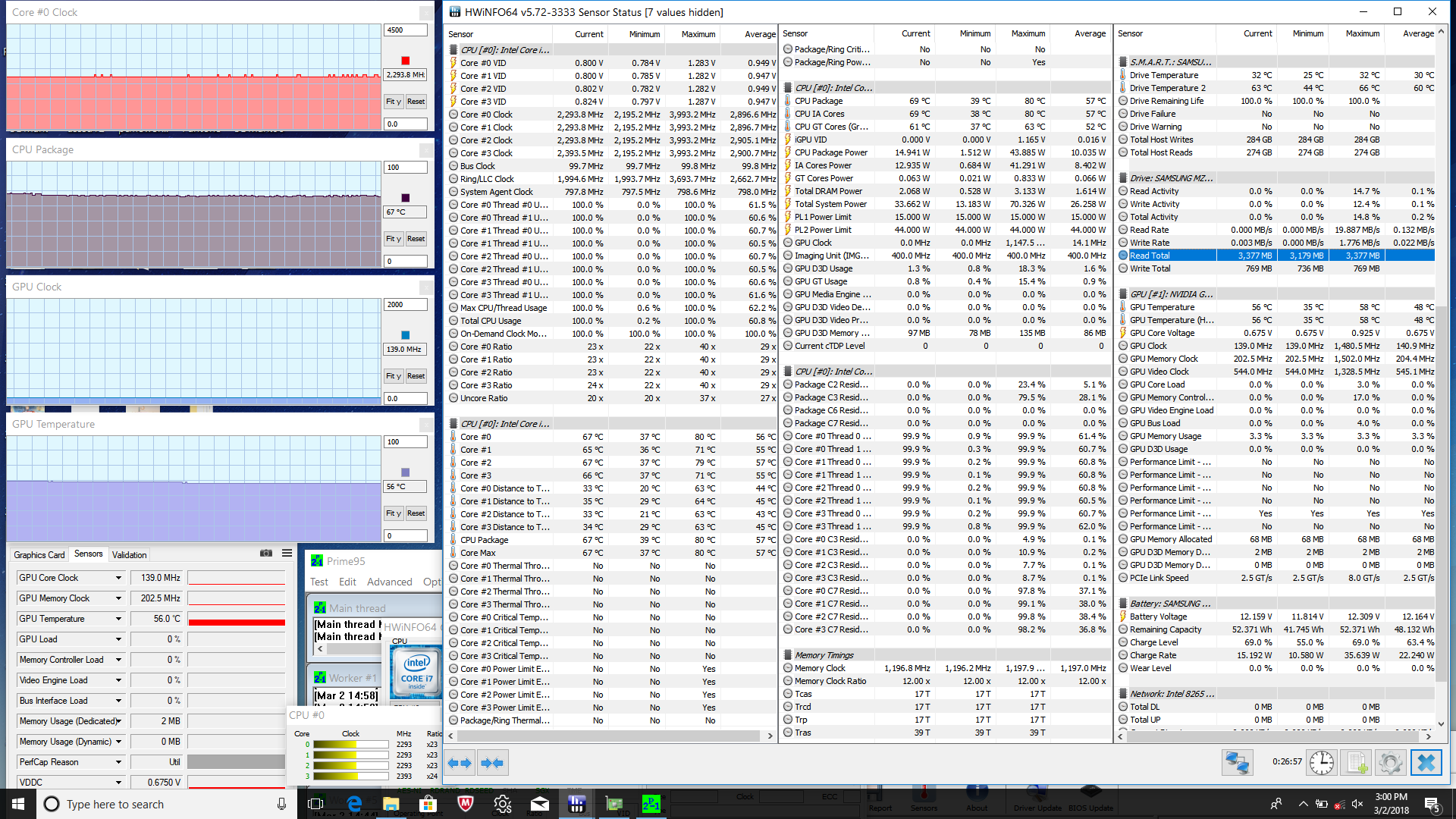Switch to HWiNFO taskbar button
This screenshot has height=819, width=1456.
point(577,804)
